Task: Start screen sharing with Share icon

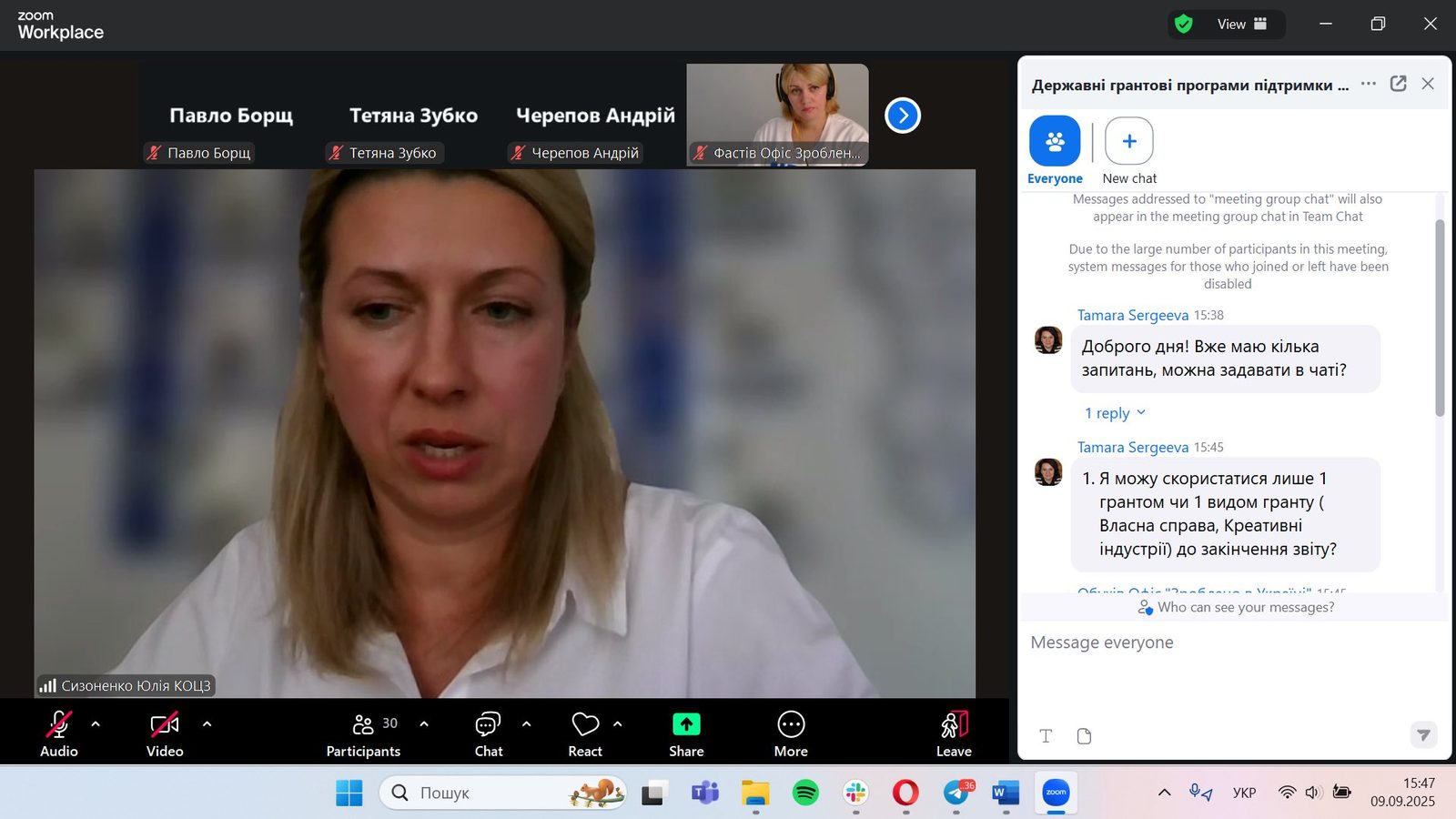Action: pos(686,724)
